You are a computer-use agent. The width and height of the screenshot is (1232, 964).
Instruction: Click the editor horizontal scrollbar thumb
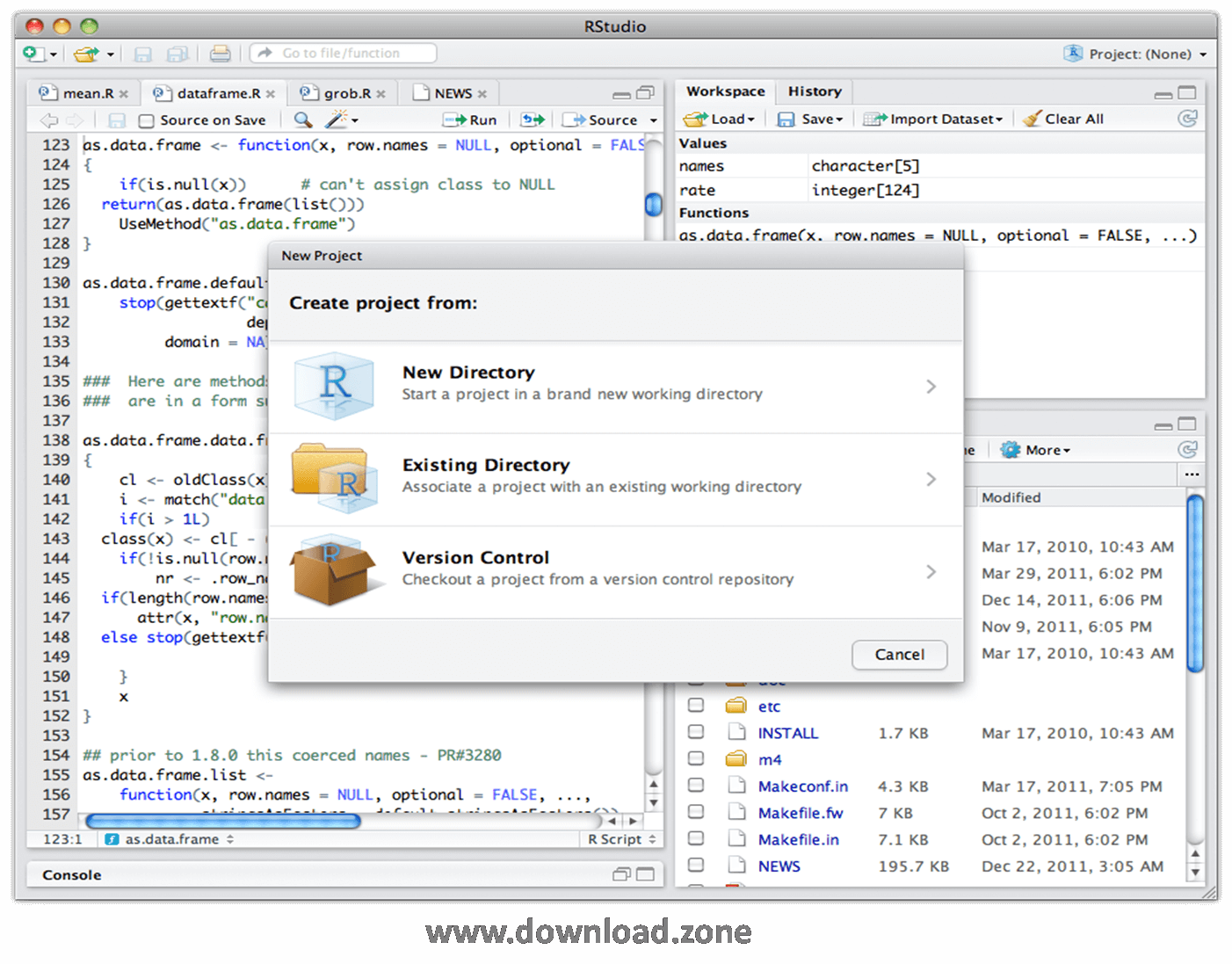coord(223,821)
